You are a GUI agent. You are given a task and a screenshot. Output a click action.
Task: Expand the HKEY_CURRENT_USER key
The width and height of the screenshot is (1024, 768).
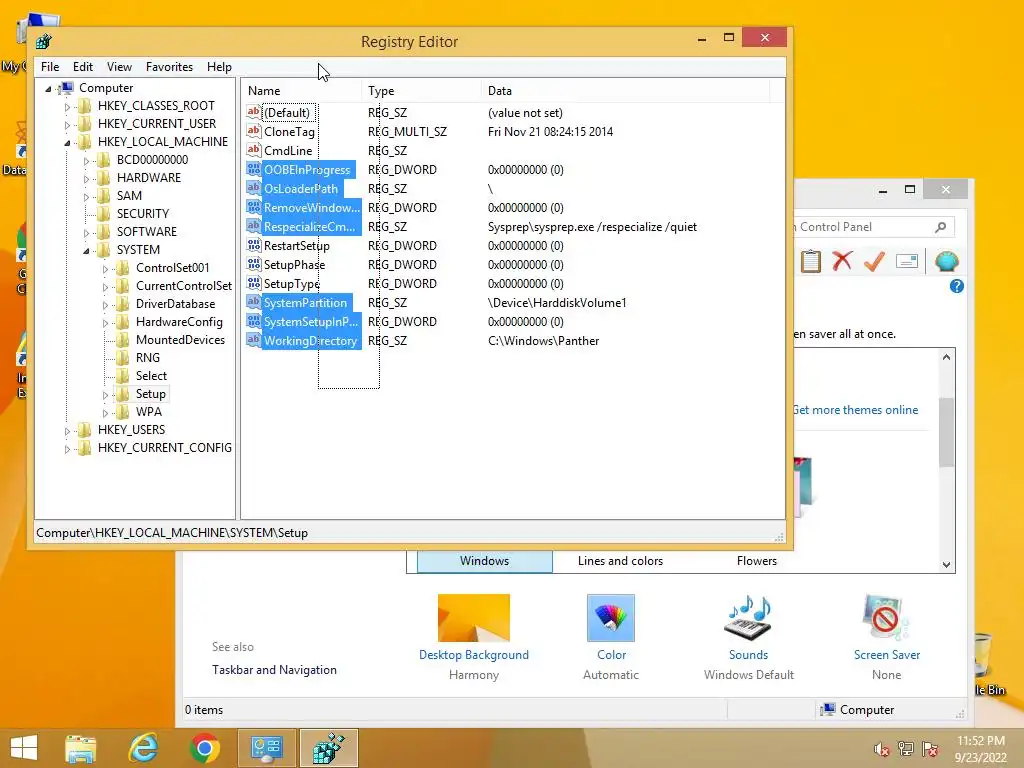coord(67,124)
